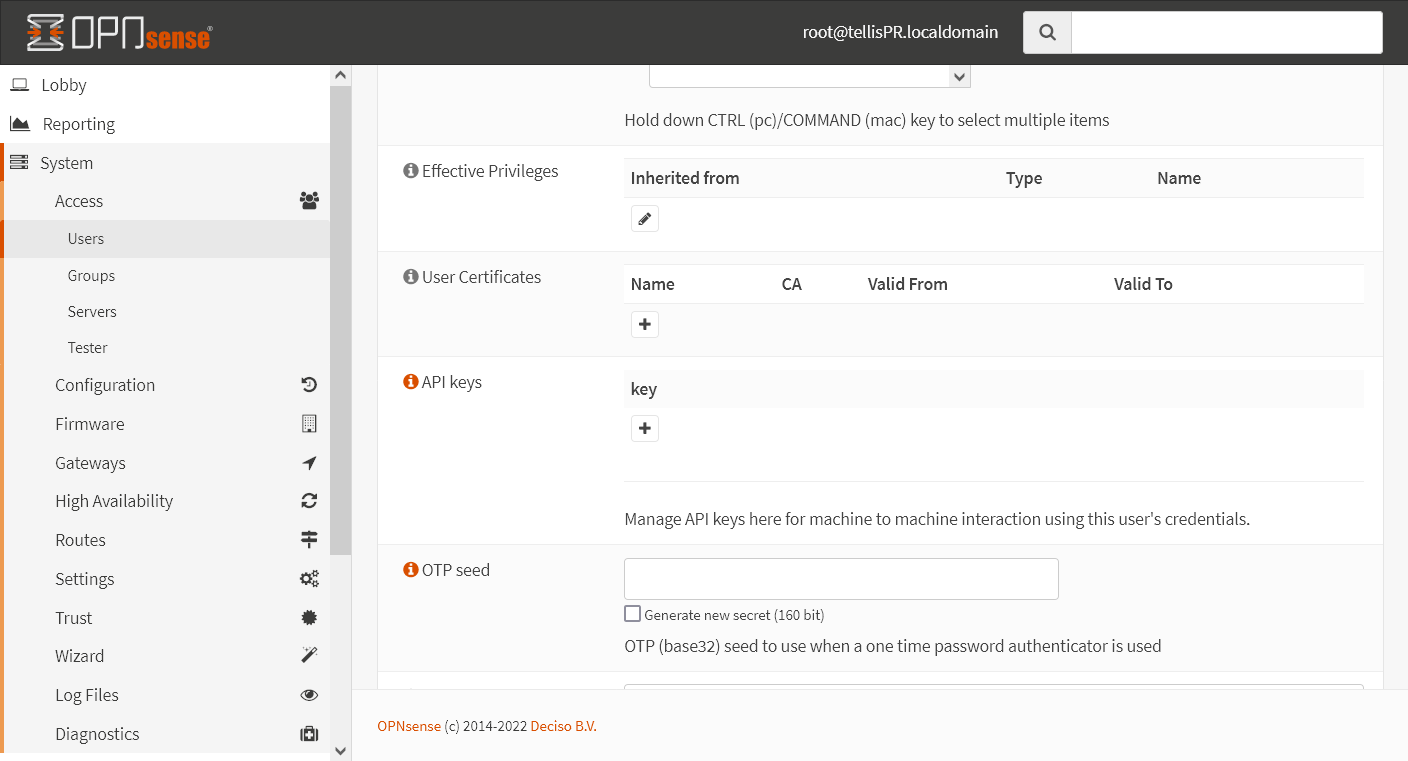Click the Gateways paper plane icon
Screen dimensions: 1408x761
point(309,462)
